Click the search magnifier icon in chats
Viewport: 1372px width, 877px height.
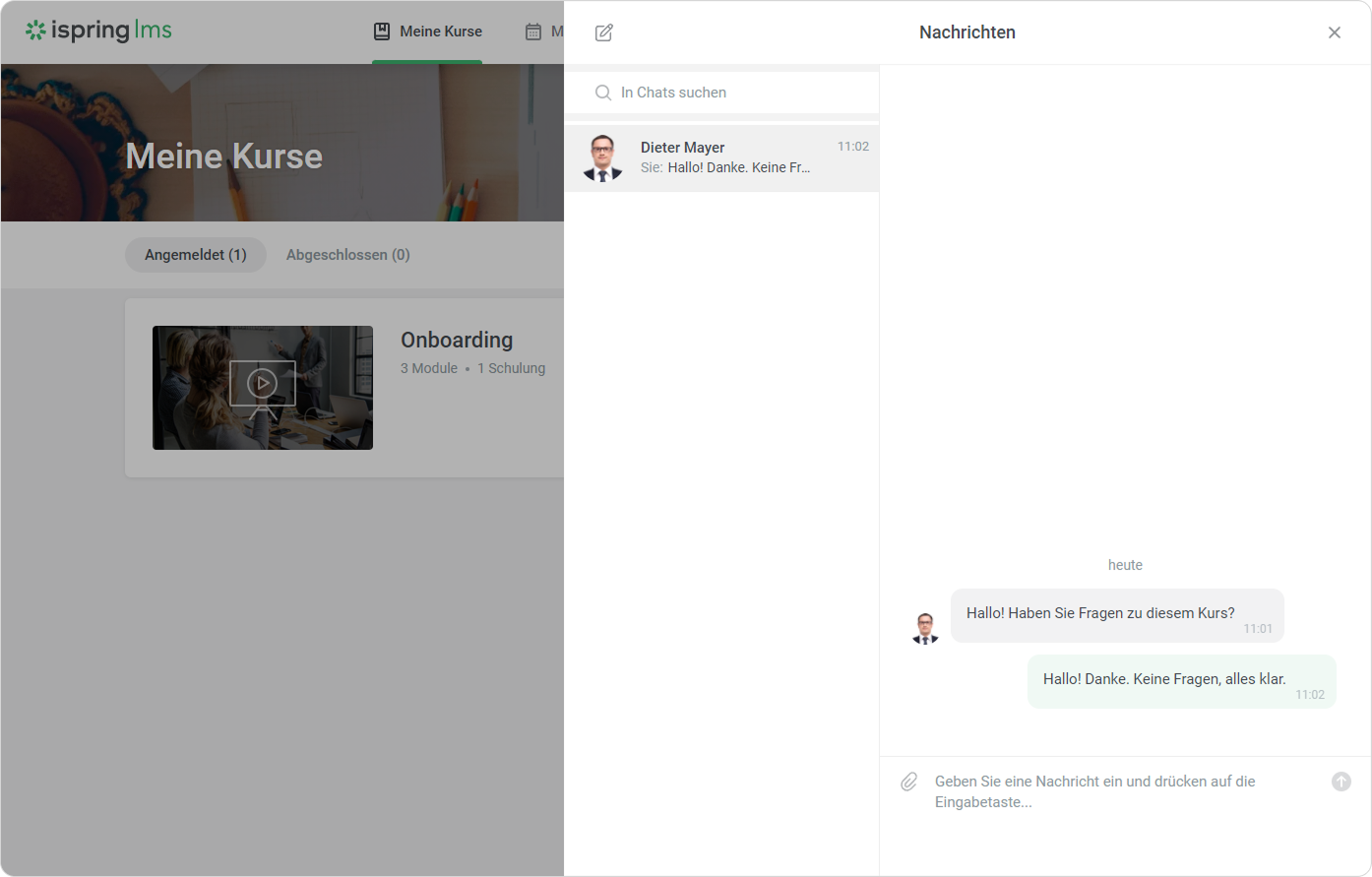(603, 93)
